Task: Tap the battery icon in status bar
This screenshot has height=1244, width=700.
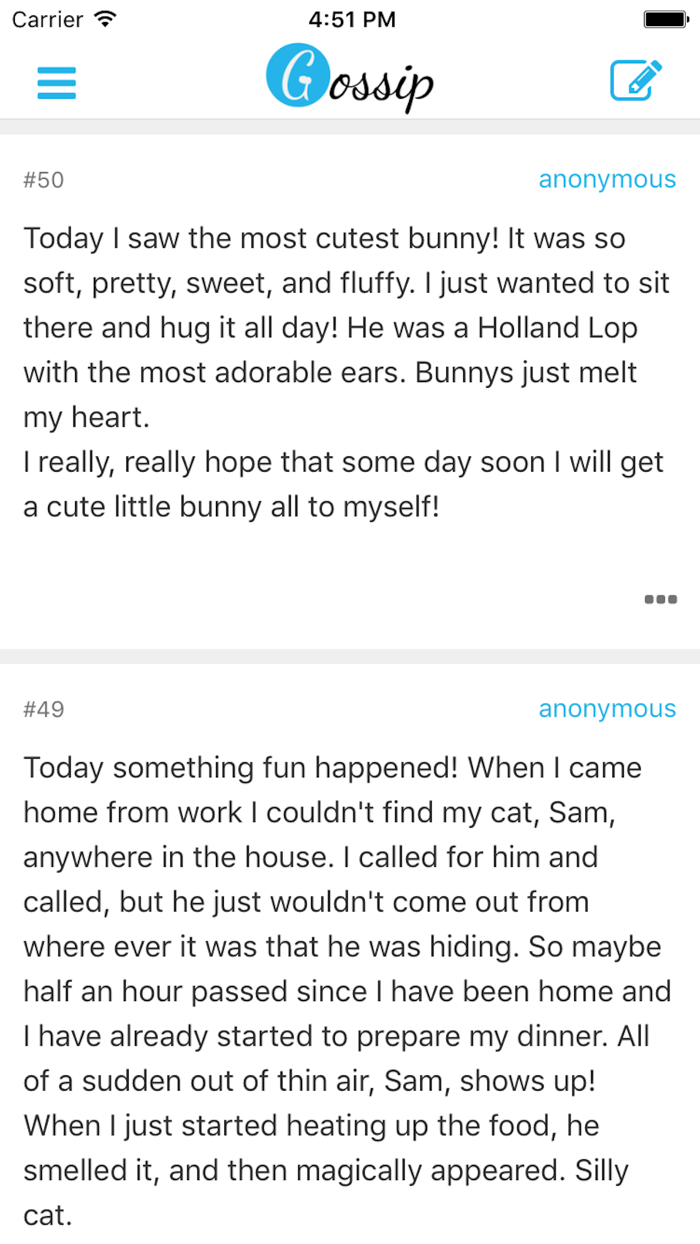Action: (664, 19)
